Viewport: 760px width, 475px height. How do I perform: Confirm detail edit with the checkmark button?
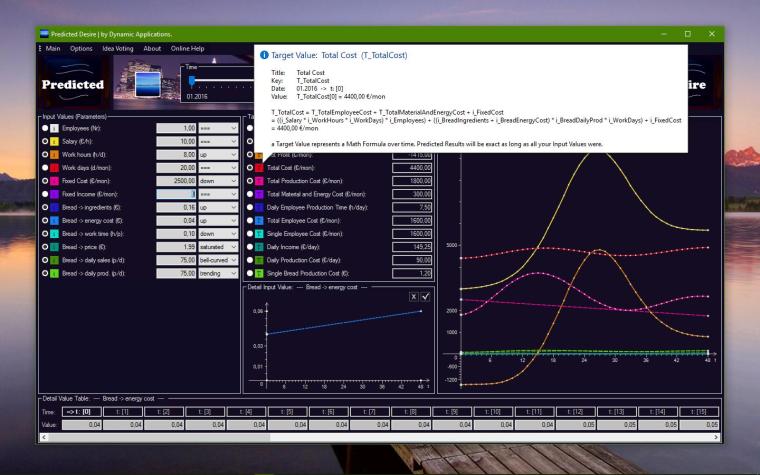click(425, 297)
